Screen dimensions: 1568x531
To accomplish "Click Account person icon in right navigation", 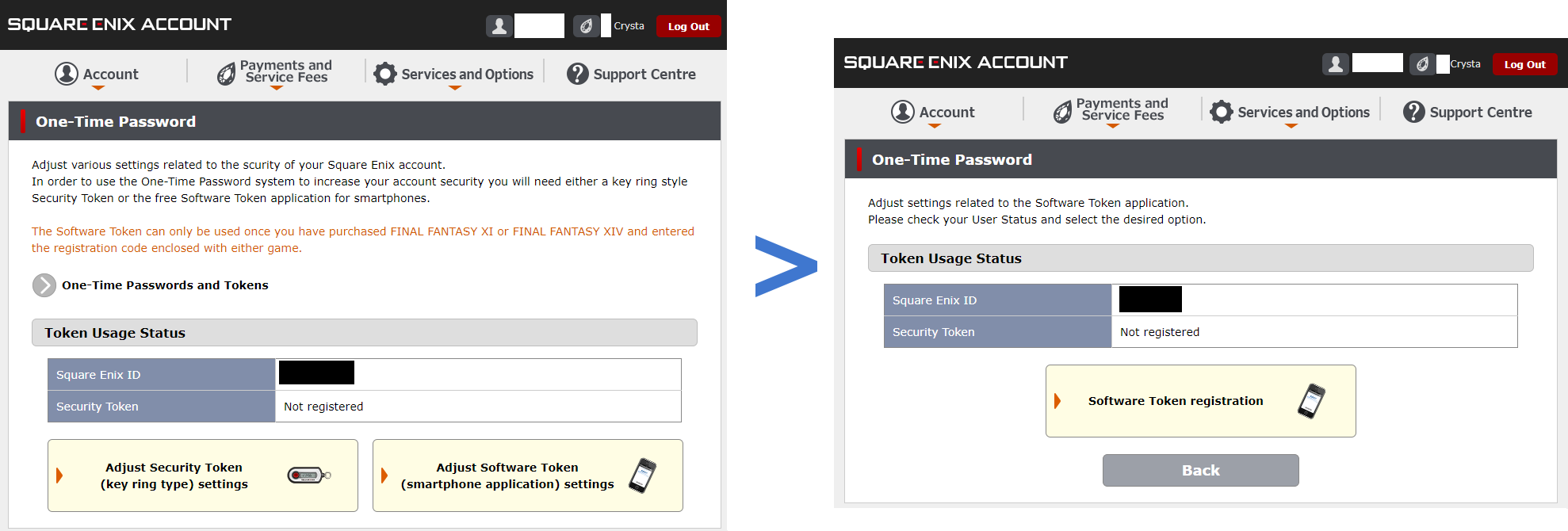I will 903,112.
